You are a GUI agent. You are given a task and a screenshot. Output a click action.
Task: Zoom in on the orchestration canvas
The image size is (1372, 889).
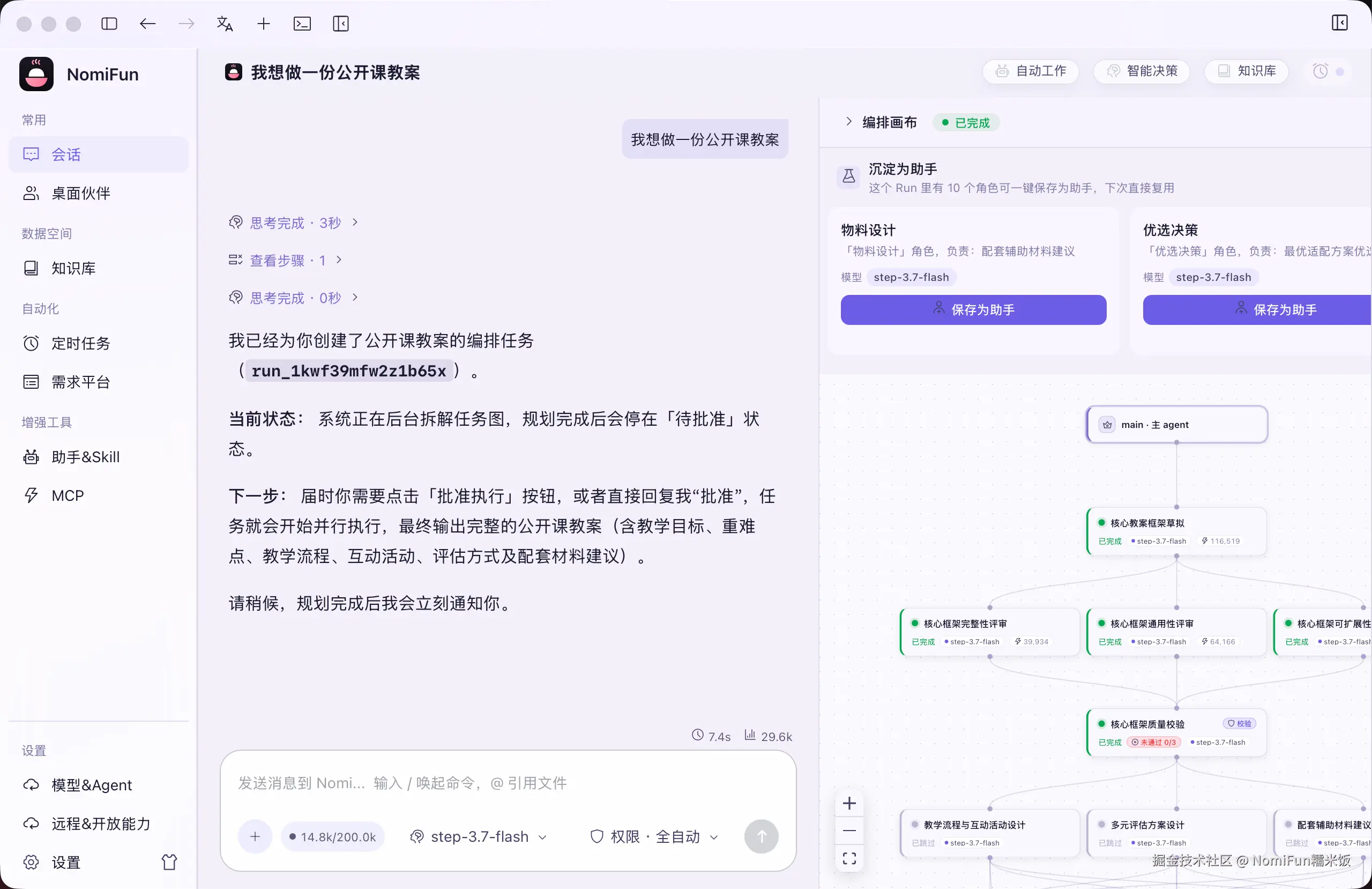849,803
